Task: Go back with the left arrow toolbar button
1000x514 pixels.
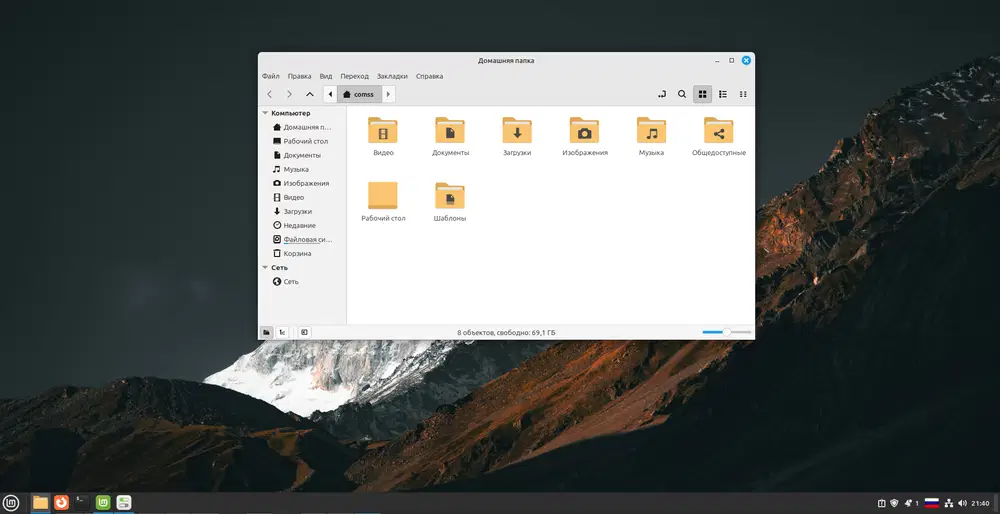Action: pos(269,94)
